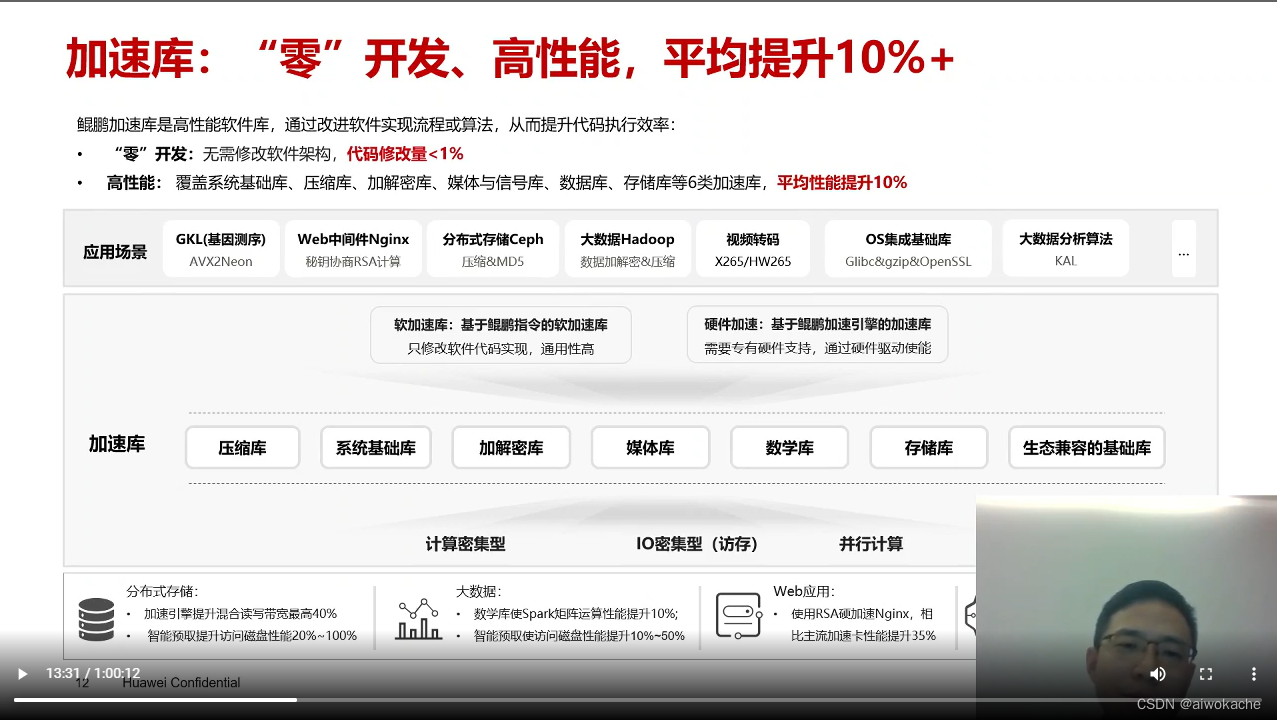Click the 并行计算 label
Viewport: 1277px width, 720px height.
tap(871, 544)
